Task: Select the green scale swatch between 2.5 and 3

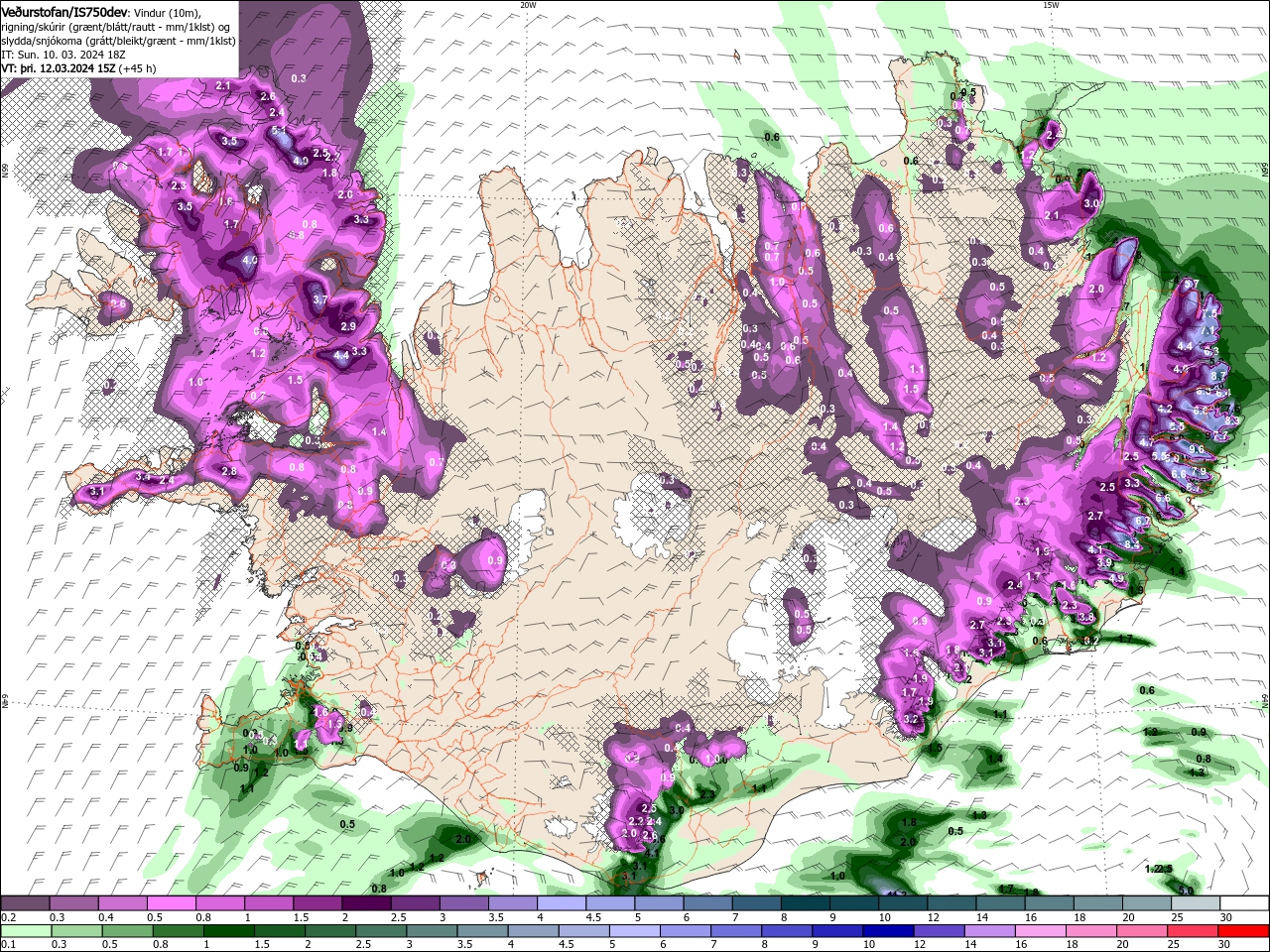Action: [x=382, y=930]
